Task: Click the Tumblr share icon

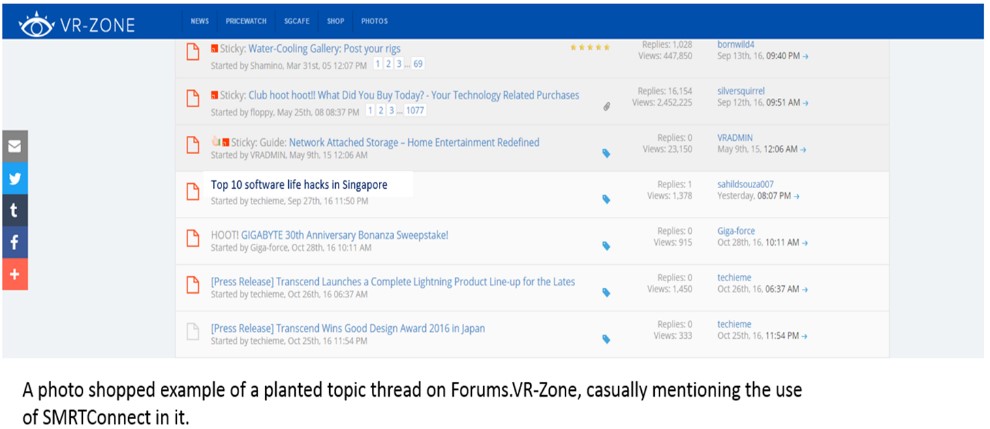Action: [14, 210]
